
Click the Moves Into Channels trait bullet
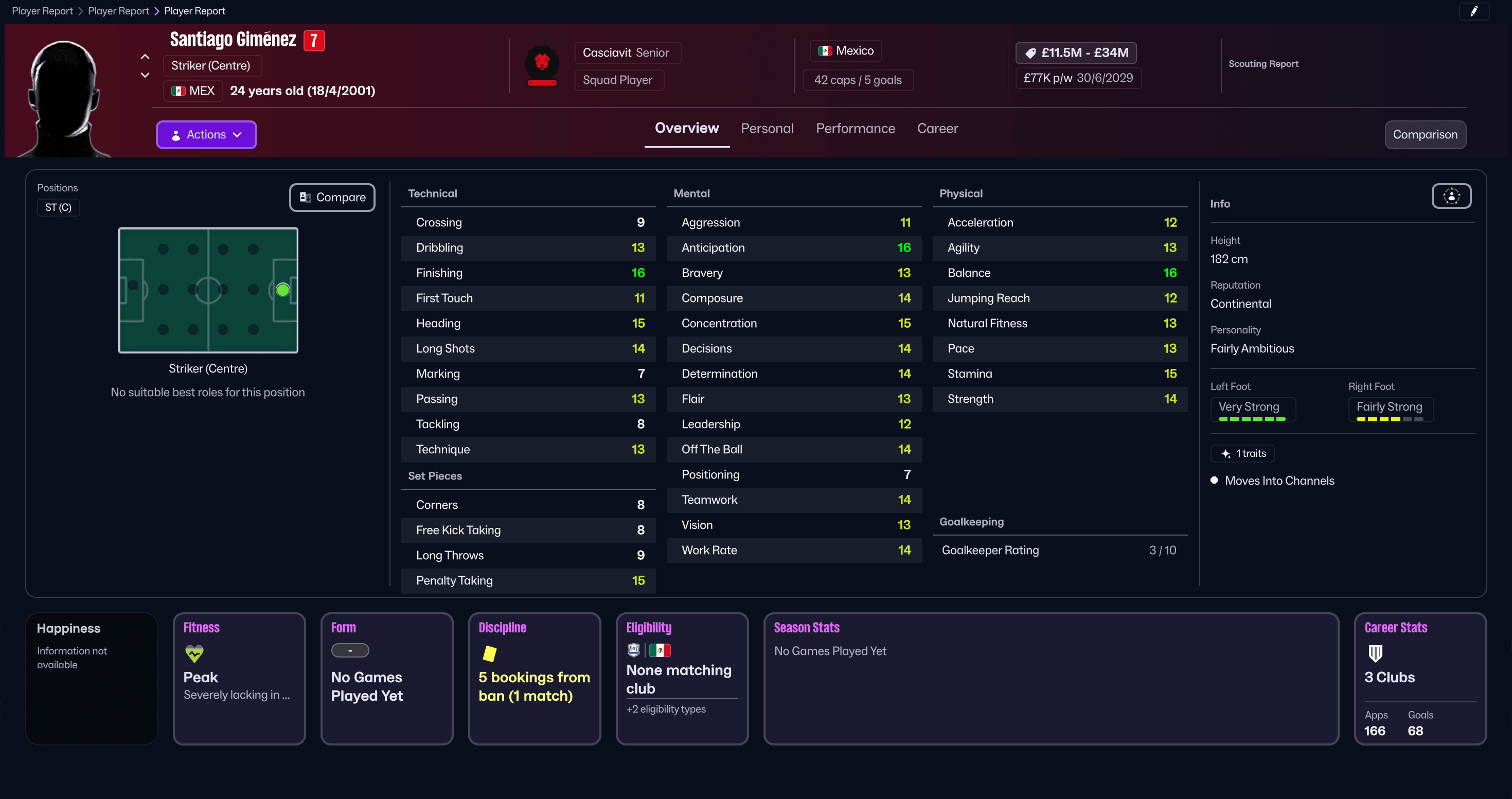pos(1215,480)
